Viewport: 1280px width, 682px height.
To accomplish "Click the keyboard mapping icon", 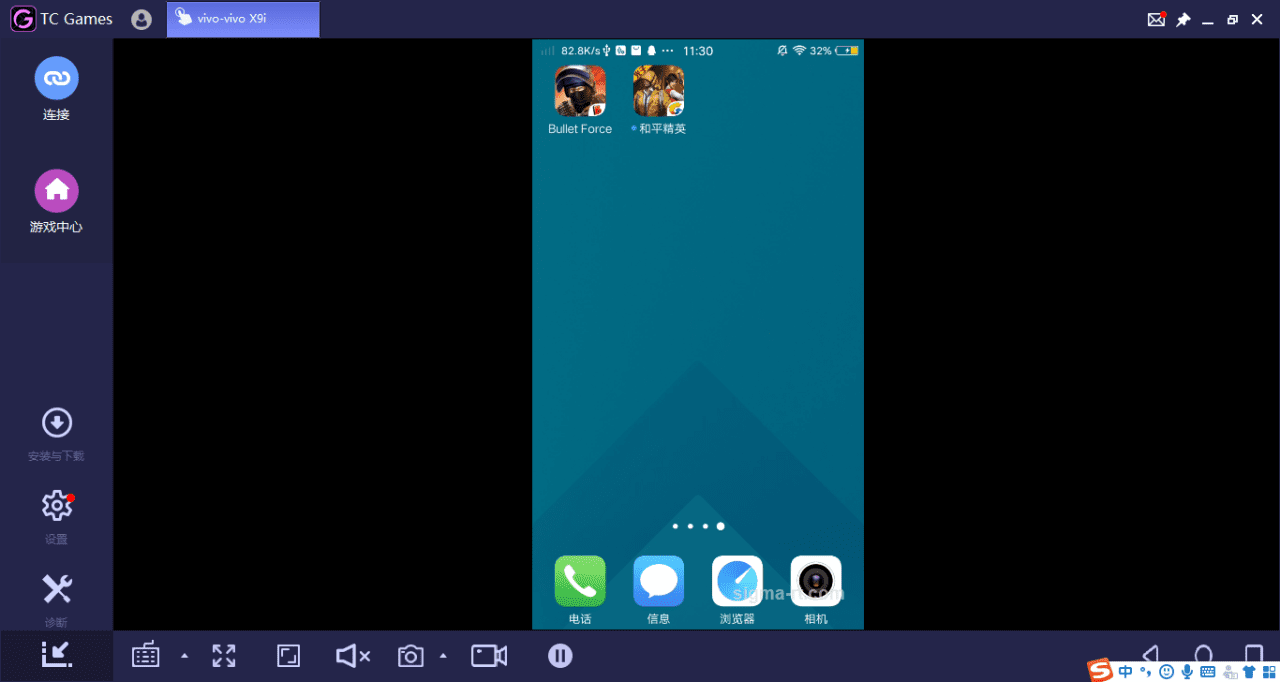I will (146, 655).
